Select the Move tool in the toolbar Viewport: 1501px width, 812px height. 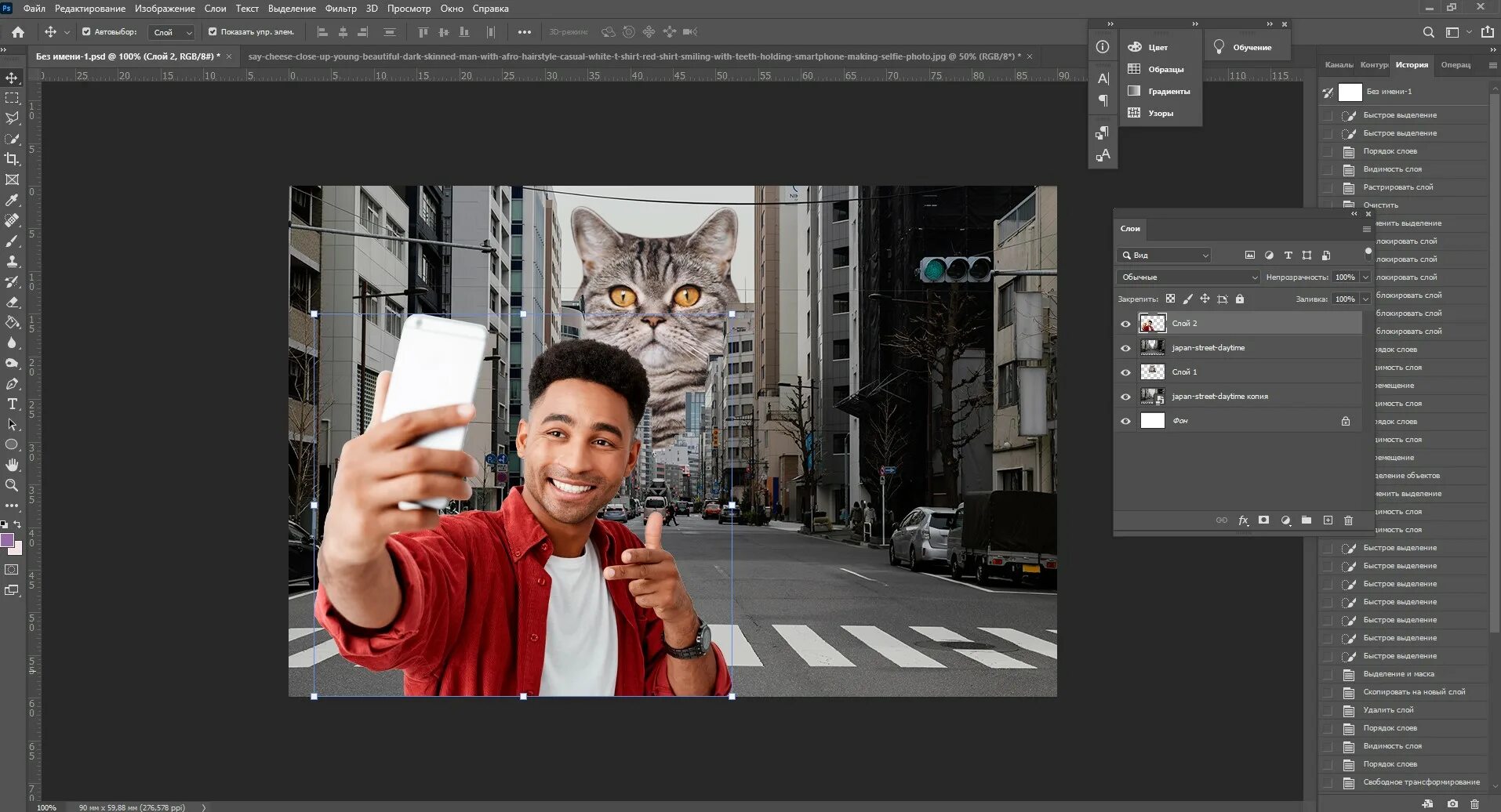(12, 78)
